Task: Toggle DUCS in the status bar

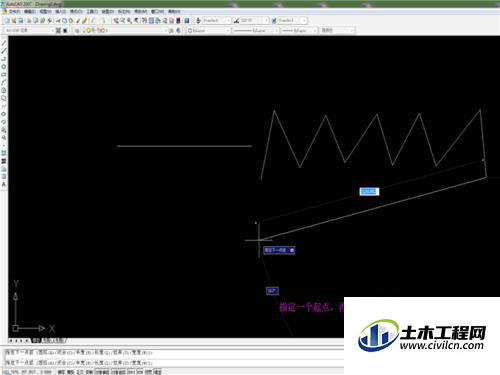Action: point(130,372)
